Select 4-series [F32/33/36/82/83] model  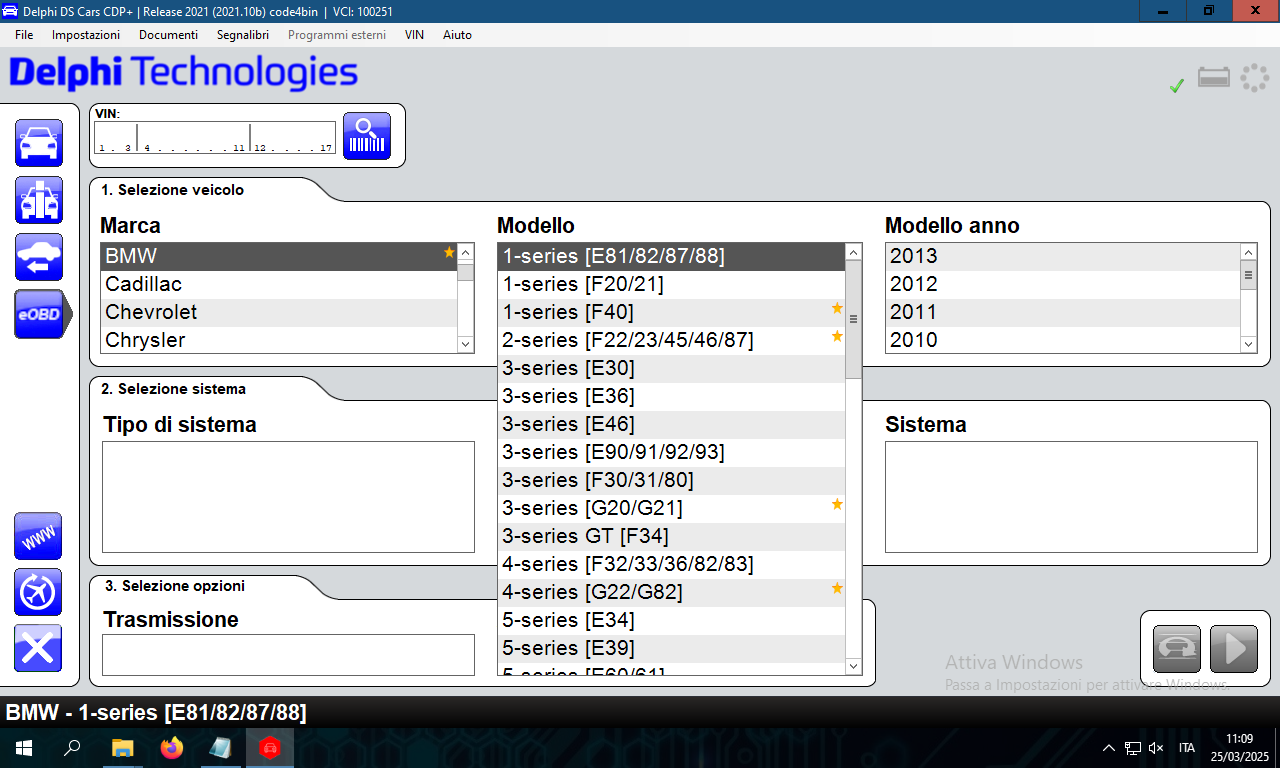click(672, 565)
